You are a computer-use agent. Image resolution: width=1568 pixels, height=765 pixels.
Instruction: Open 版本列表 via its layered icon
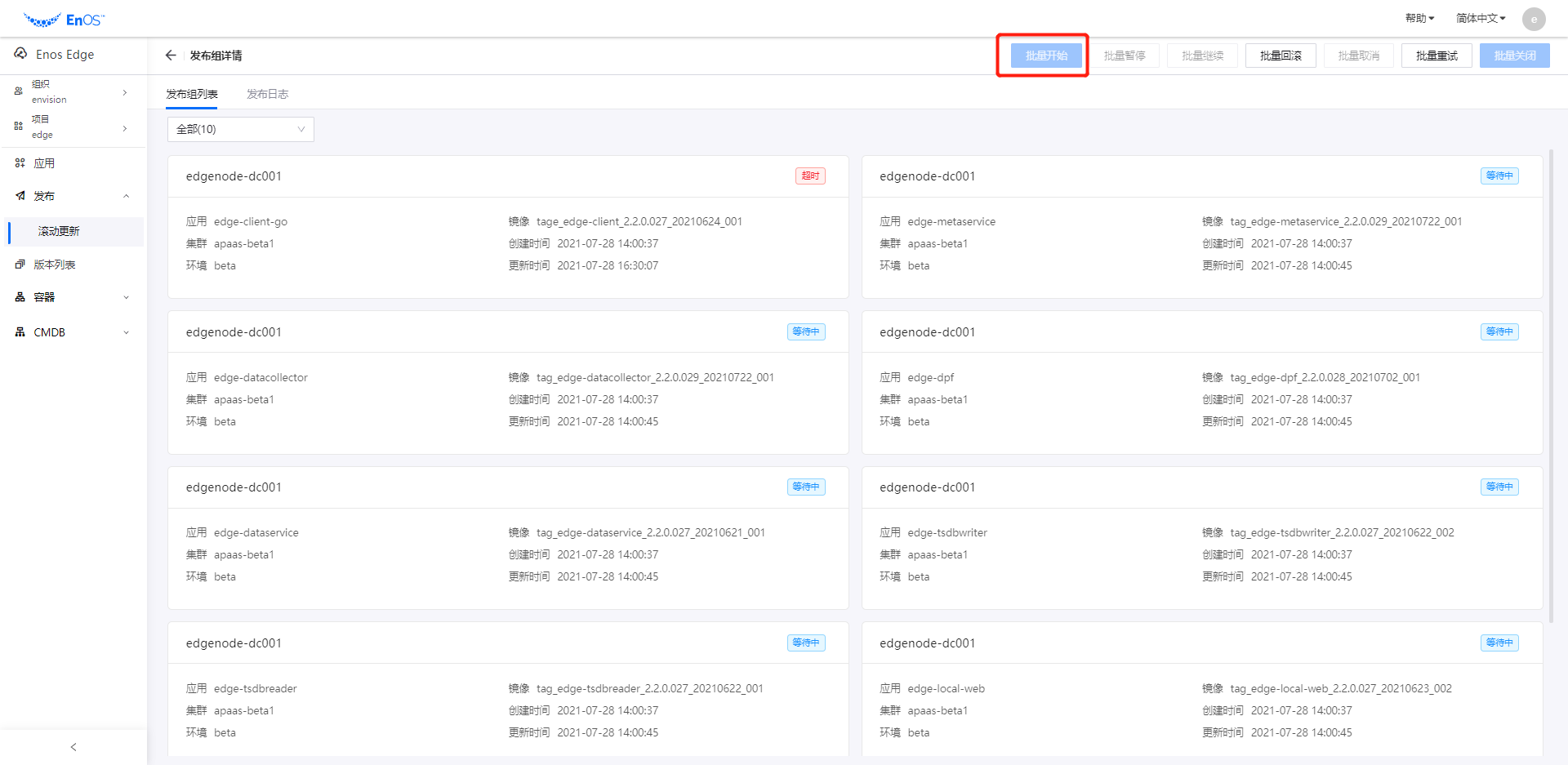coord(20,264)
